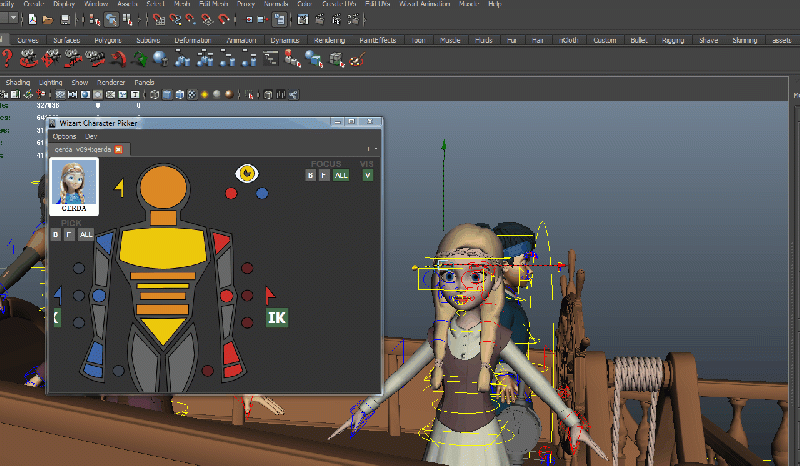Open the Lighting menu in viewport panel
The width and height of the screenshot is (800, 466).
pos(50,82)
